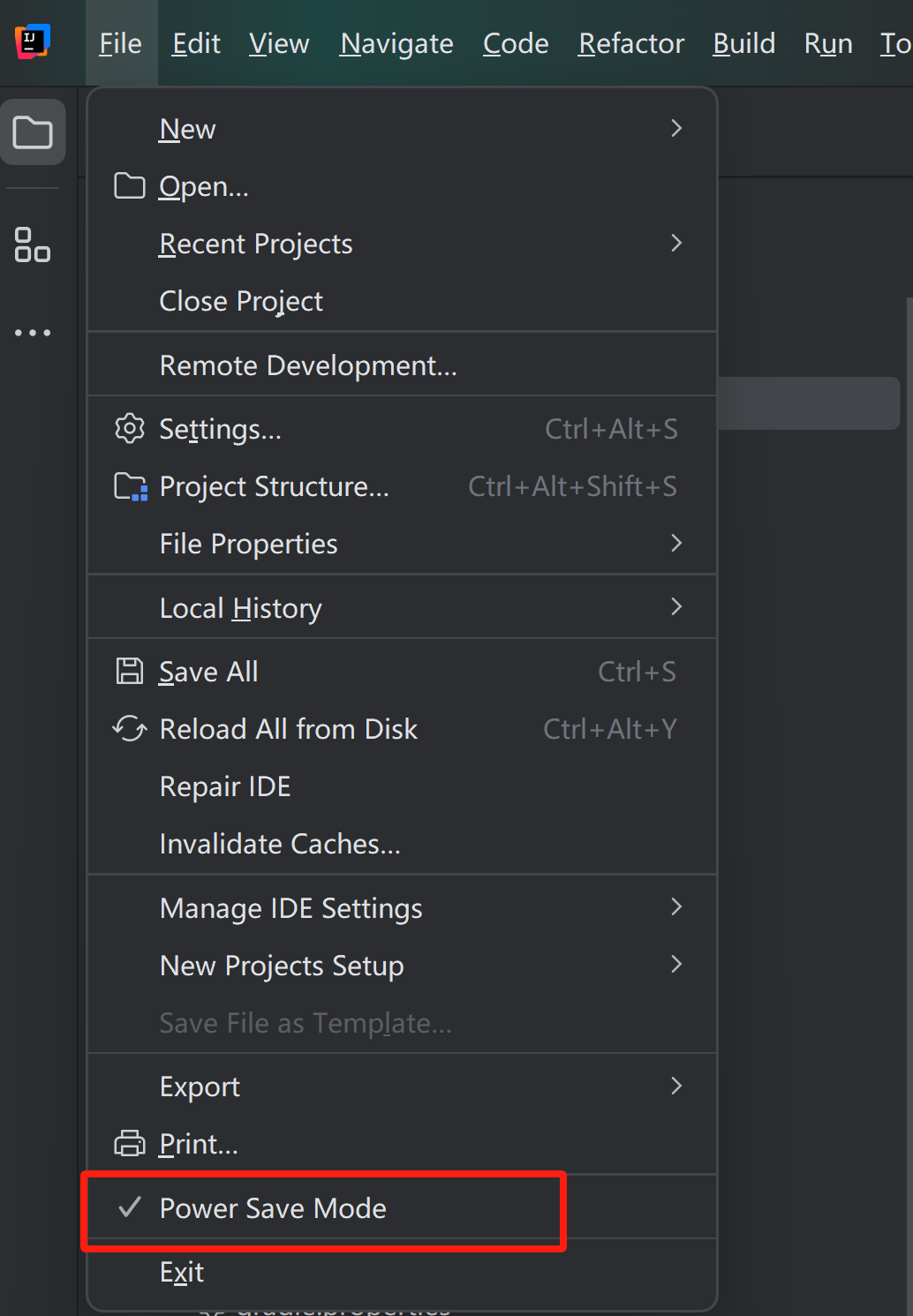Open the Refactor menu

coord(631,43)
